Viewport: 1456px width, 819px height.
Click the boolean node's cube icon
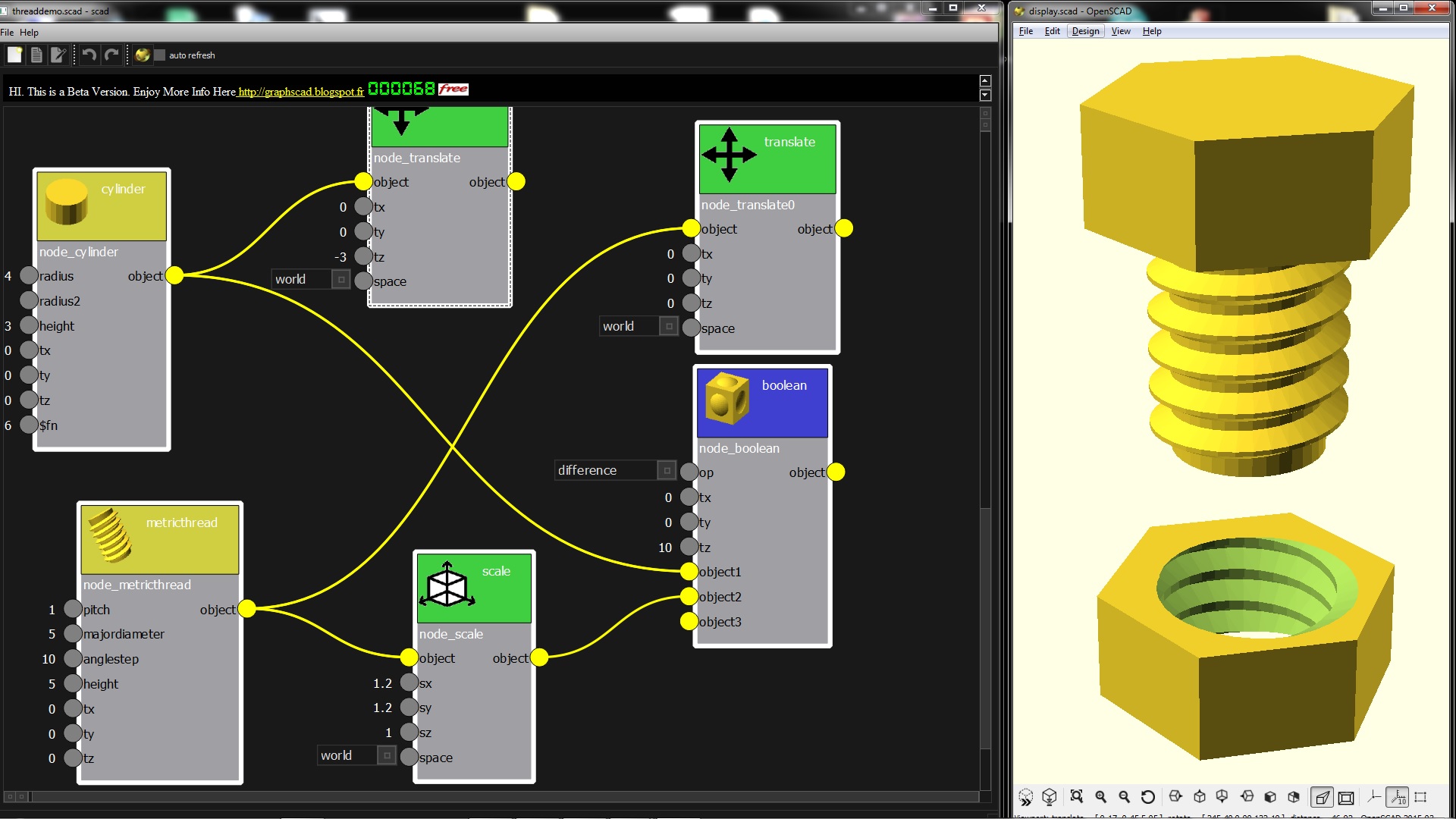tap(727, 398)
